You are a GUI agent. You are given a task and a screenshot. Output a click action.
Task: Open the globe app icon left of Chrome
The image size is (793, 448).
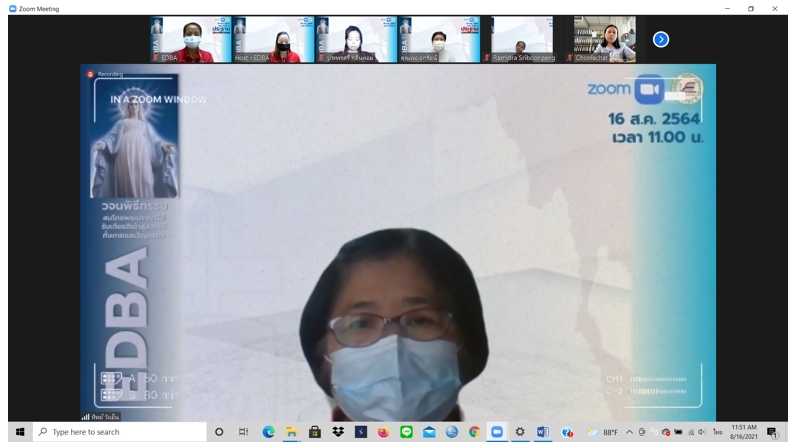tap(452, 432)
